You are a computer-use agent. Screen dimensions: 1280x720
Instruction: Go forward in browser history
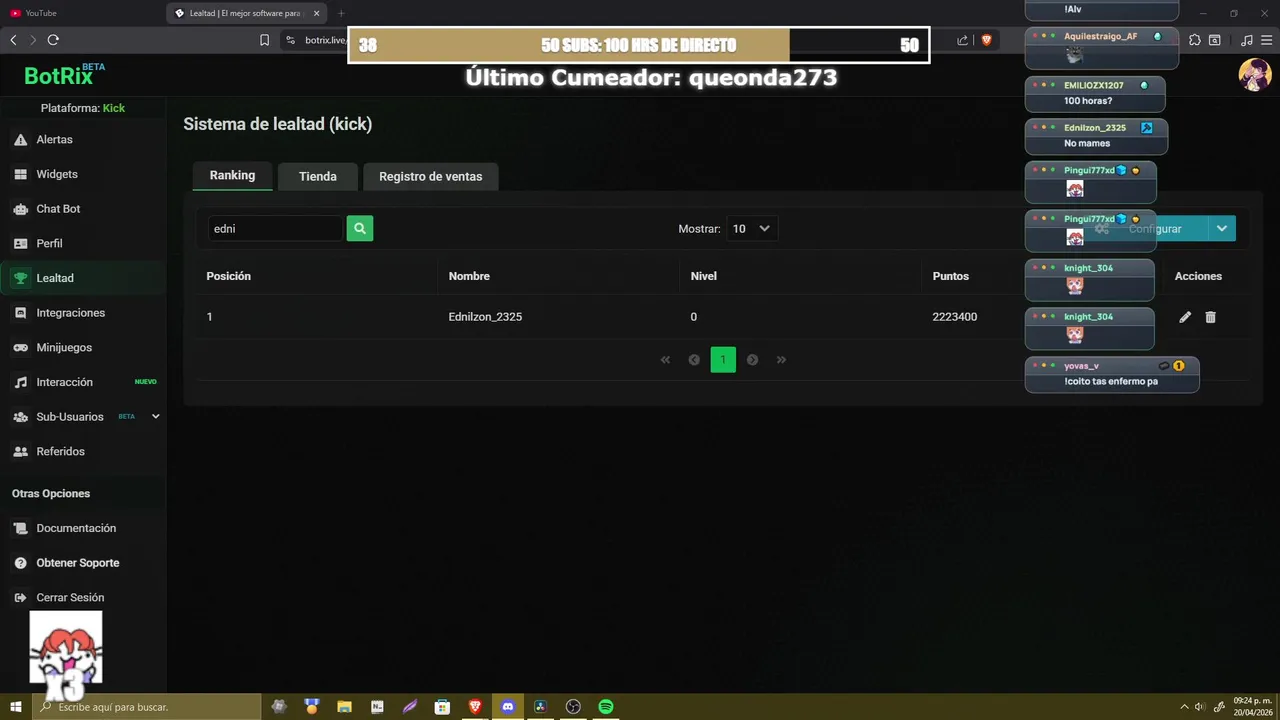point(33,40)
